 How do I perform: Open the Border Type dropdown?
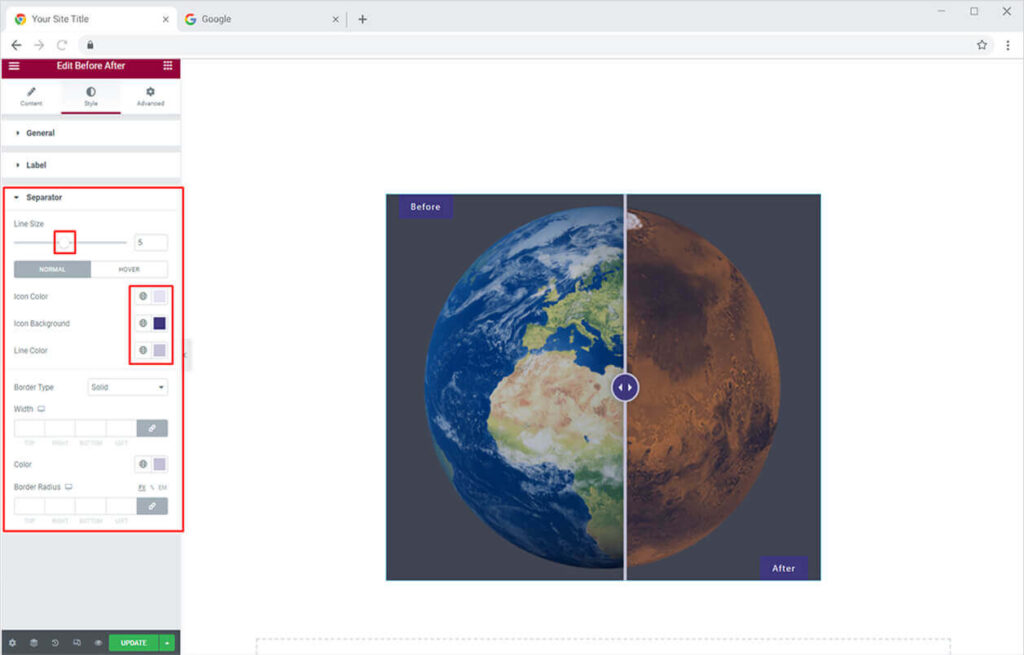click(x=128, y=387)
